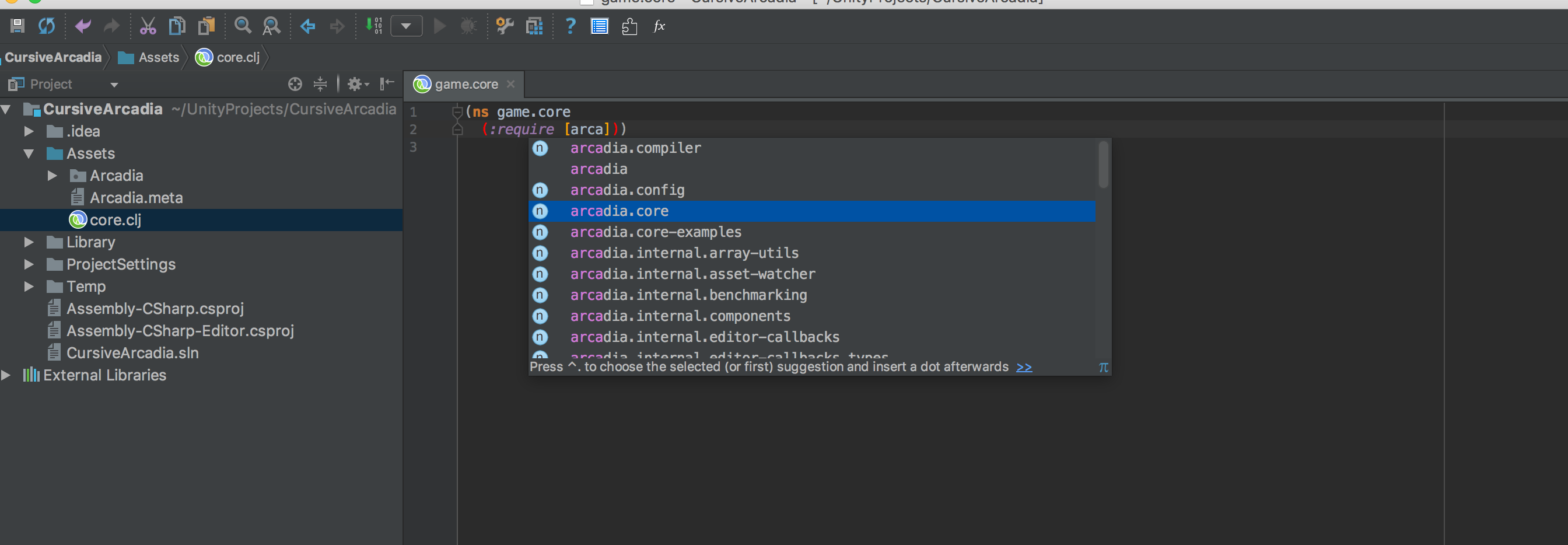Click the blue list toolbar icon
The image size is (1568, 545).
pos(600,26)
